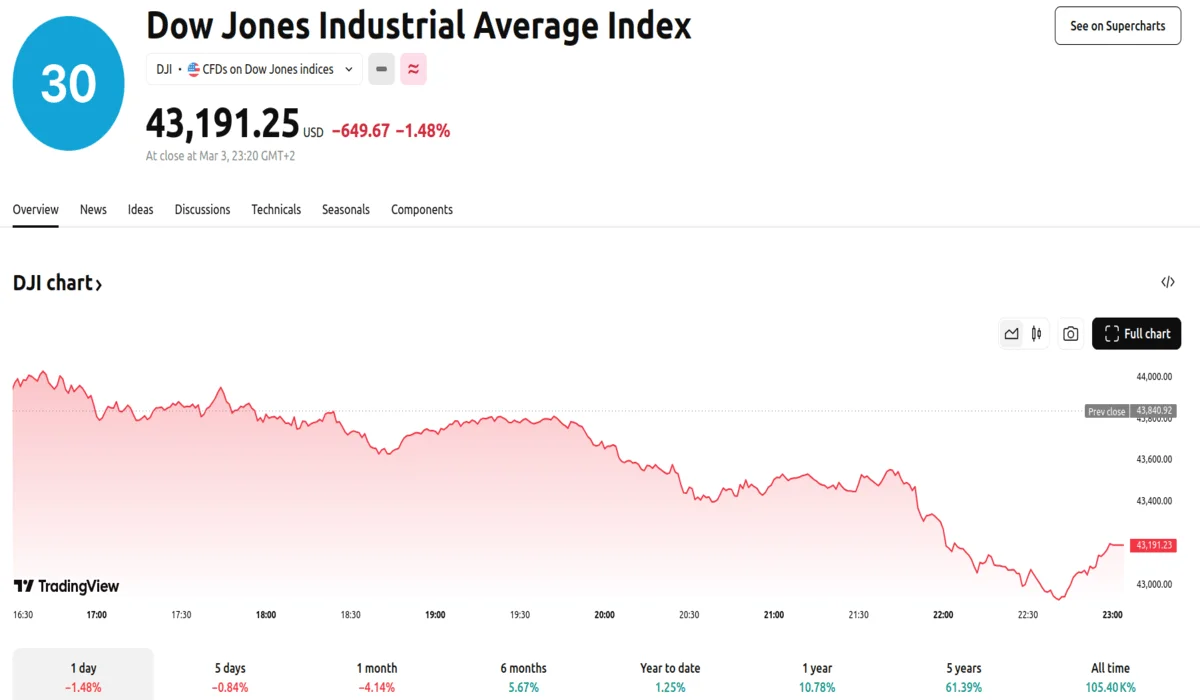Viewport: 1200px width, 700px height.
Task: Select the 5 days range
Action: (230, 676)
